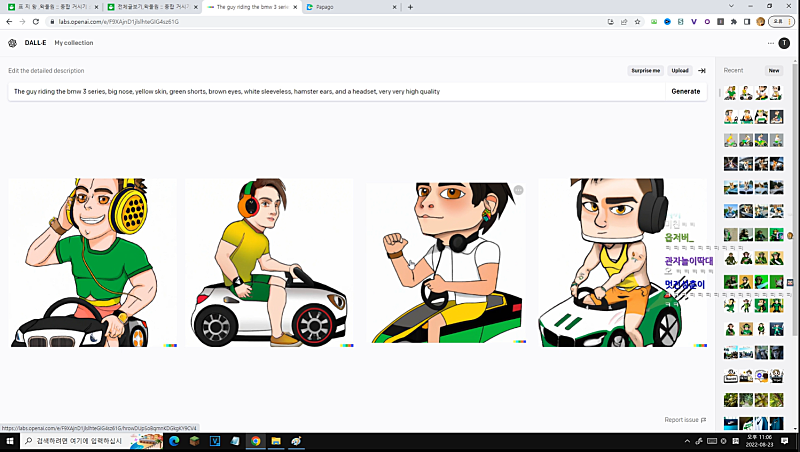Click the gray square extension icon

(x=720, y=22)
